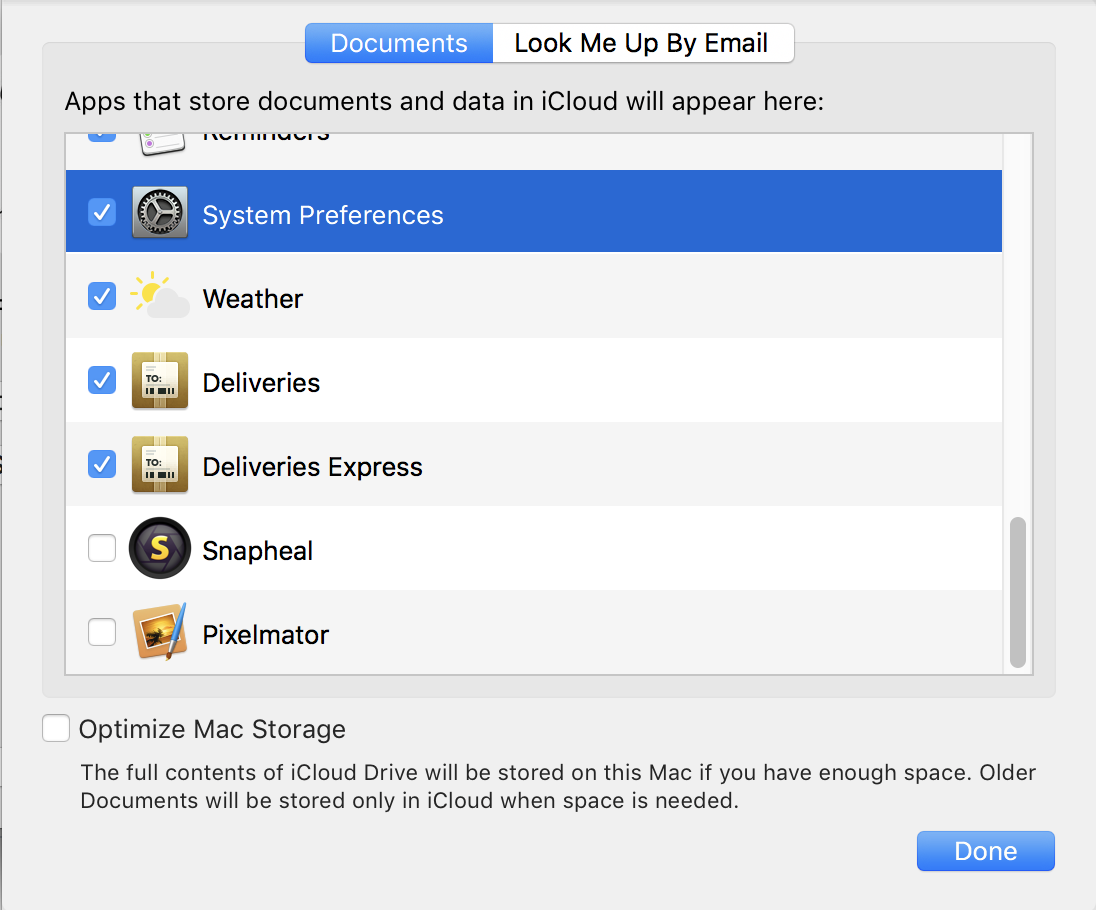
Task: Click the Done button
Action: click(x=986, y=851)
